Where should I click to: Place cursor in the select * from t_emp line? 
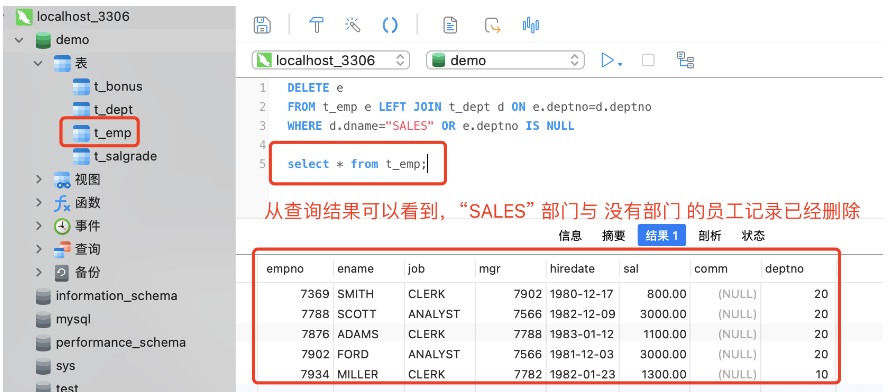pyautogui.click(x=357, y=164)
